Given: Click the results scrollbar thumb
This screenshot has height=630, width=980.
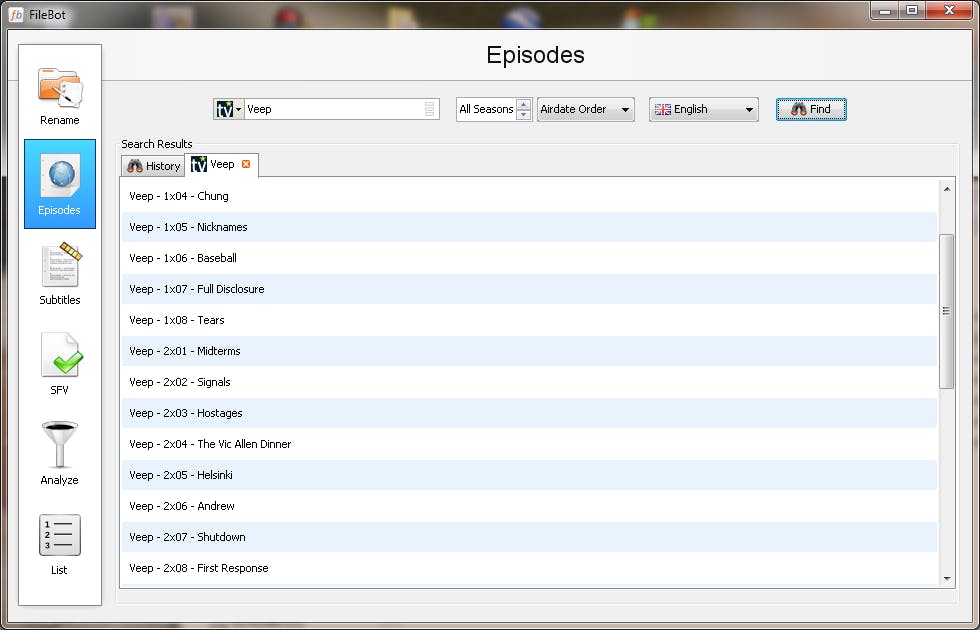Looking at the screenshot, I should click(x=947, y=311).
